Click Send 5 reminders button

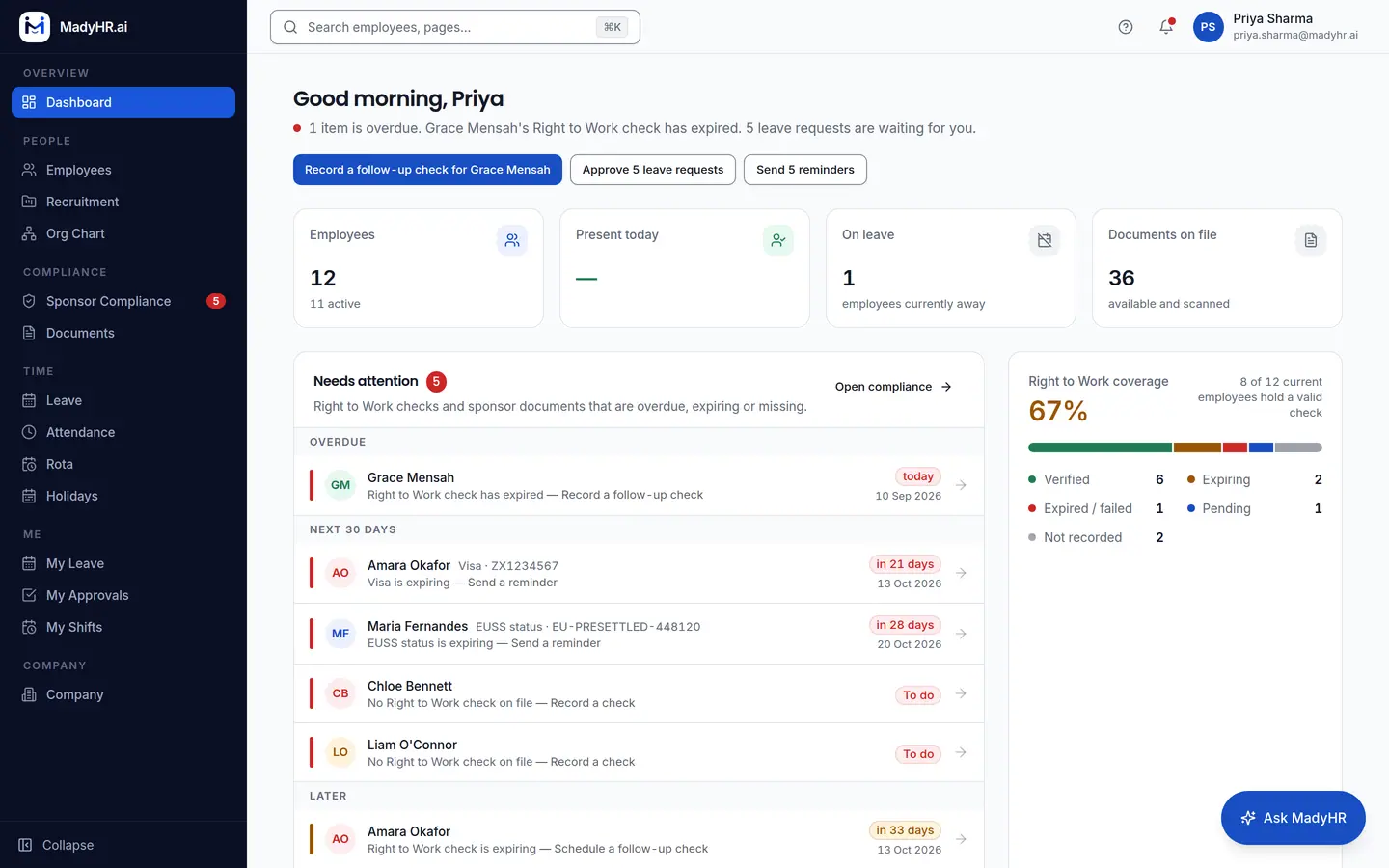click(805, 170)
